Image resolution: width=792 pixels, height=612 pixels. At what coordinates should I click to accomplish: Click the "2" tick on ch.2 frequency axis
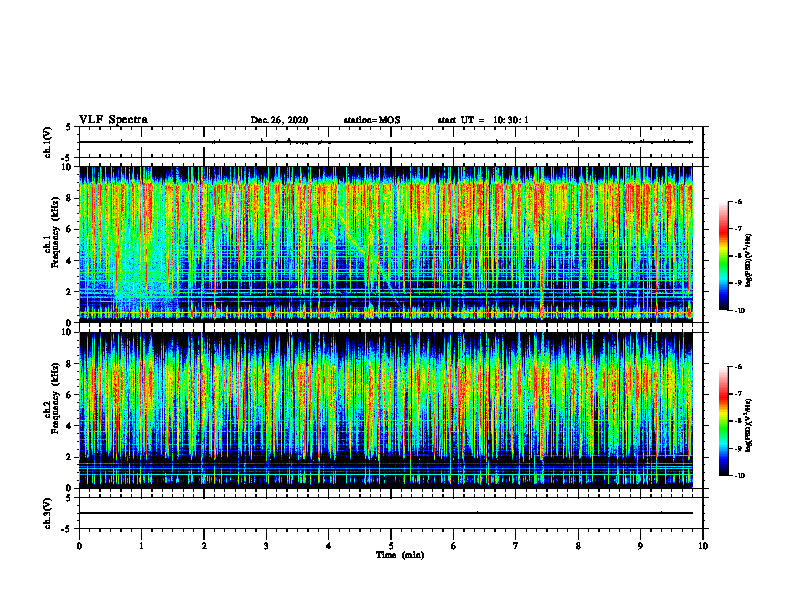coord(70,457)
